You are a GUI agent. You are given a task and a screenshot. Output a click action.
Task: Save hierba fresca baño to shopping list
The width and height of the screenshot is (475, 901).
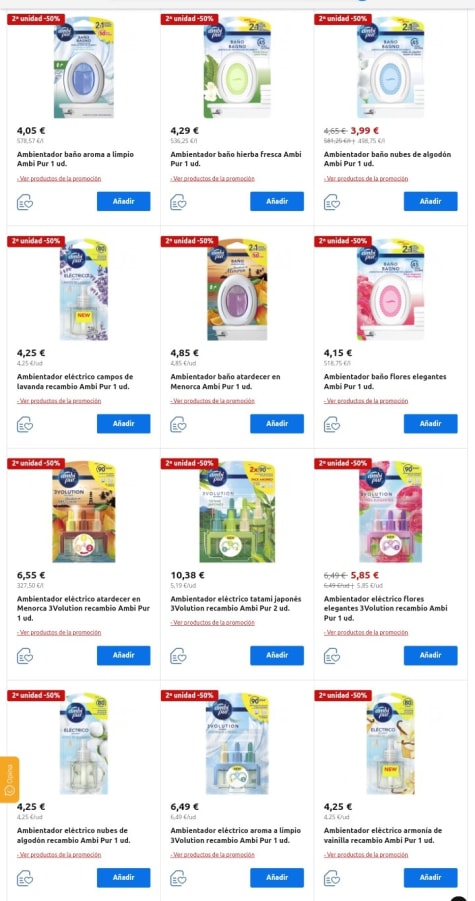pos(178,202)
